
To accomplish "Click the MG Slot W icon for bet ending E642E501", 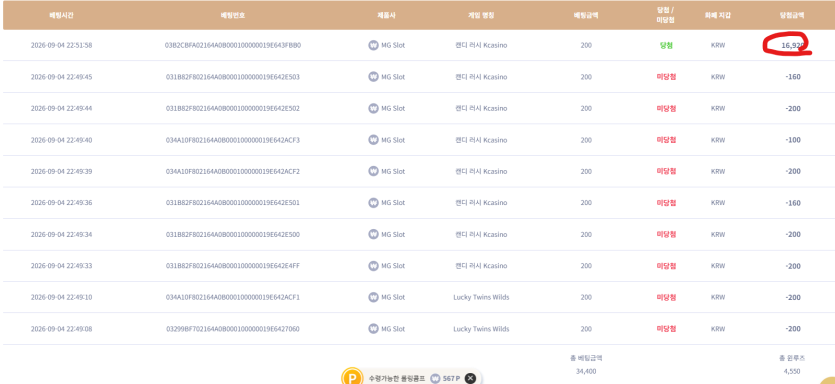I will [x=373, y=202].
